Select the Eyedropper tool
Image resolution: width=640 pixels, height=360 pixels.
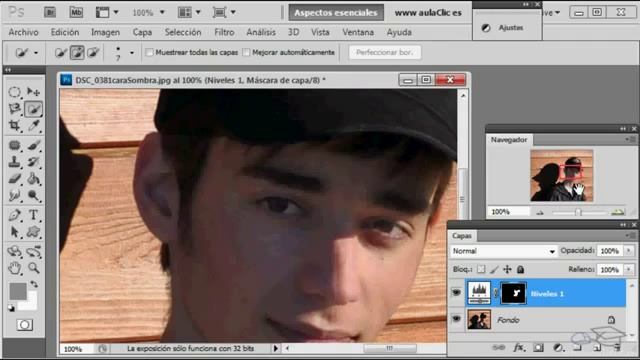pyautogui.click(x=33, y=126)
